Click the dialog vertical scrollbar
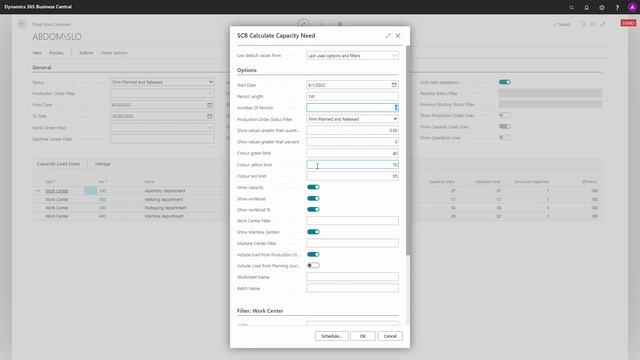640x360 pixels. 407,151
